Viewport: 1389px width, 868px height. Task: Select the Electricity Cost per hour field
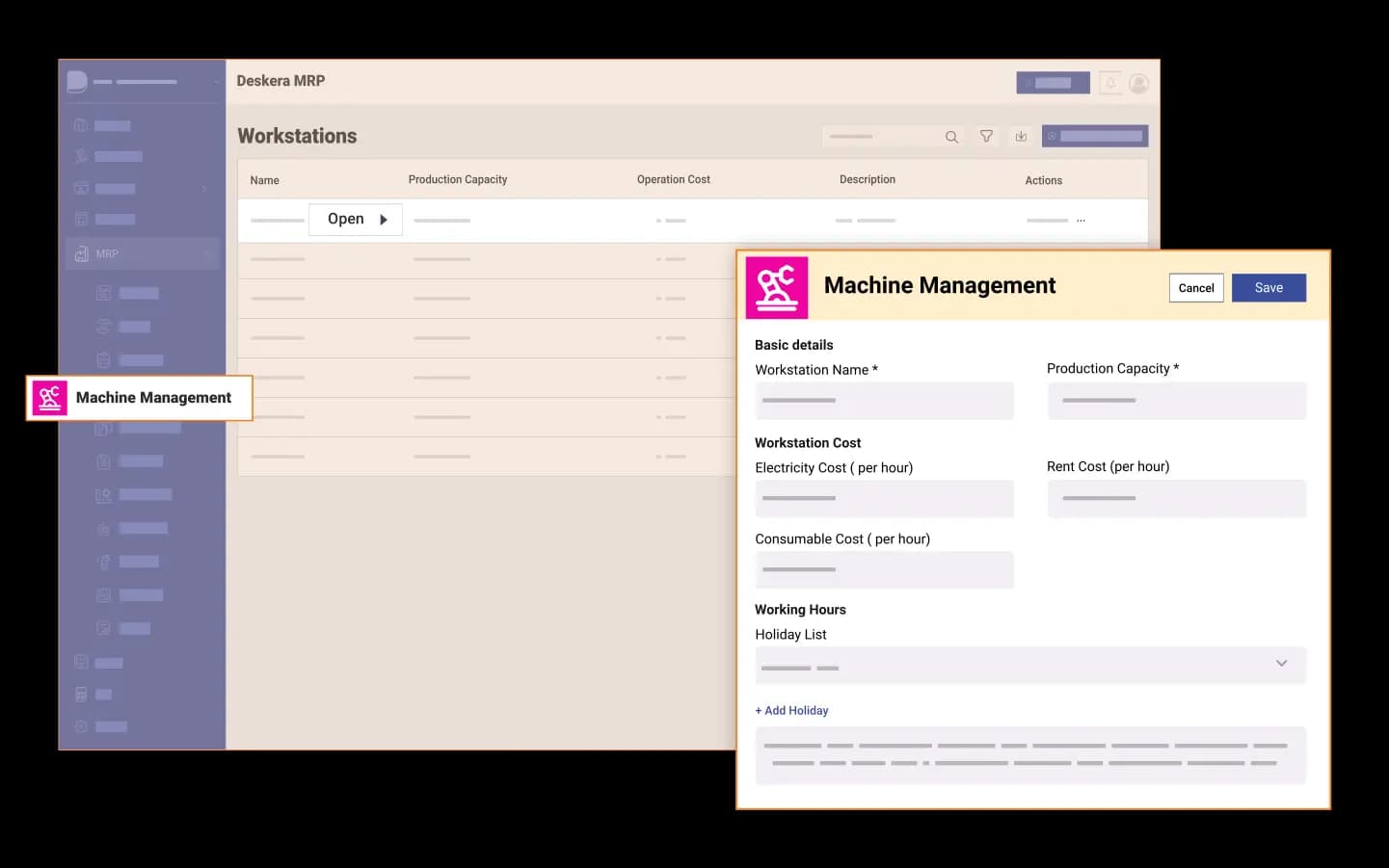[884, 499]
